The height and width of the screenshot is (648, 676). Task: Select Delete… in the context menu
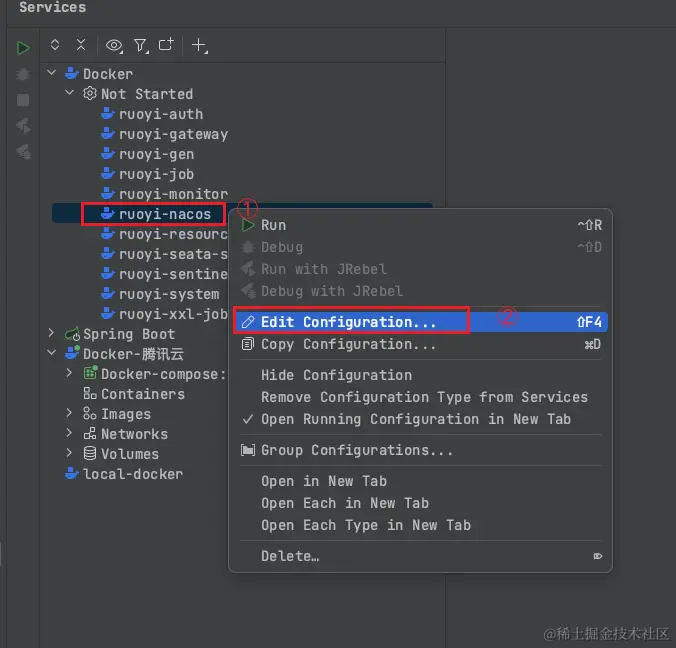[x=290, y=556]
